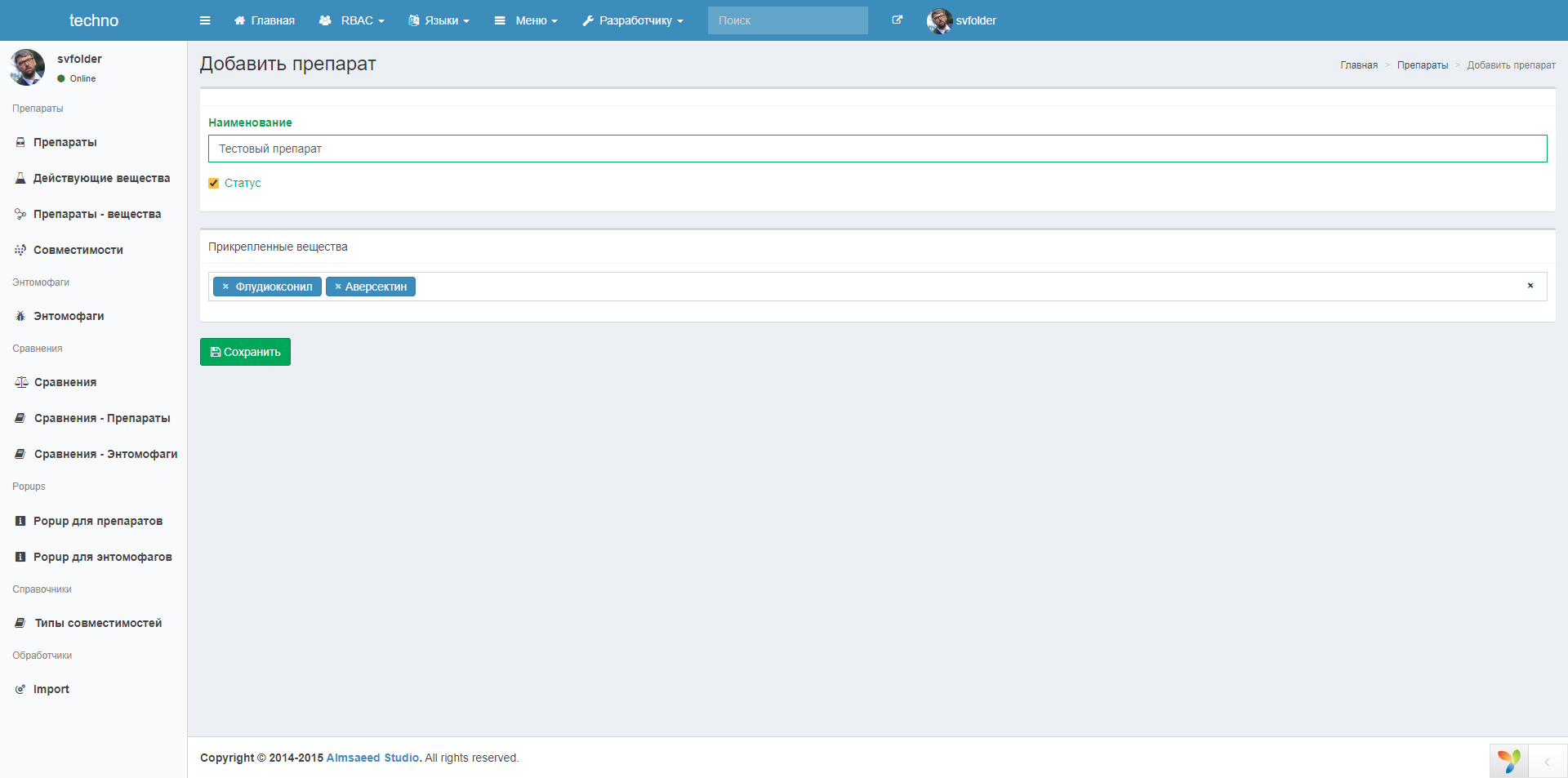1568x778 pixels.
Task: Click the icon beside Совместимости
Action: 20,250
